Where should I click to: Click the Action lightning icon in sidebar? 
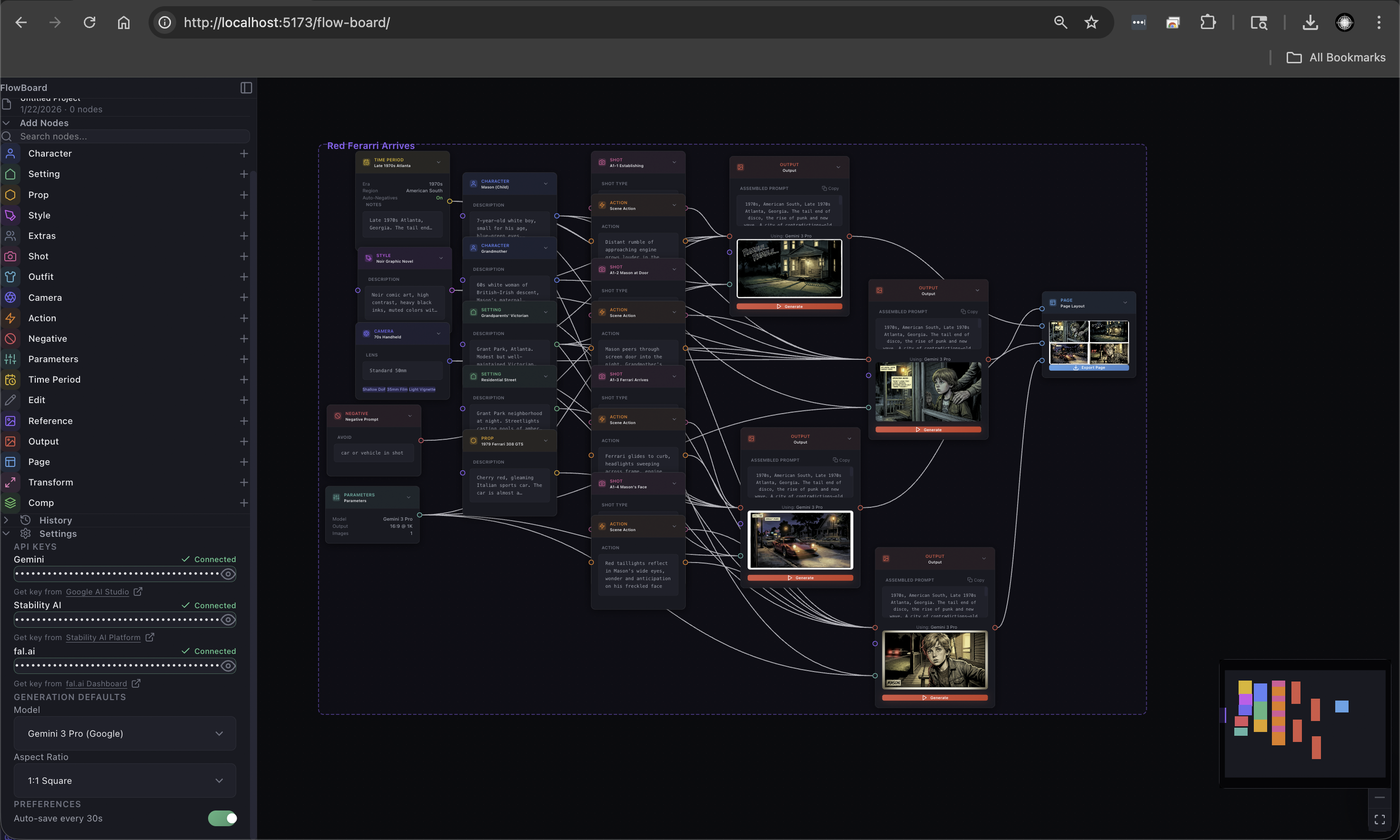[x=10, y=318]
